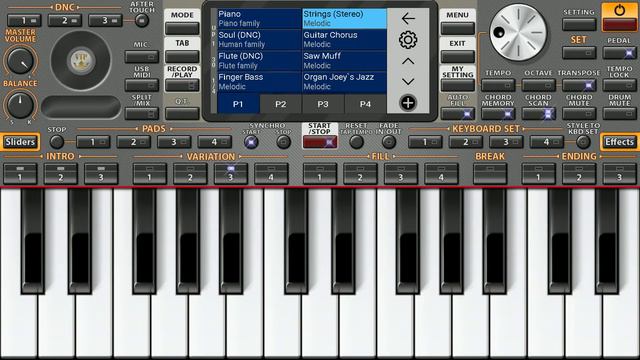Screen dimensions: 640x360
Task: Click the TAB button
Action: tap(182, 57)
